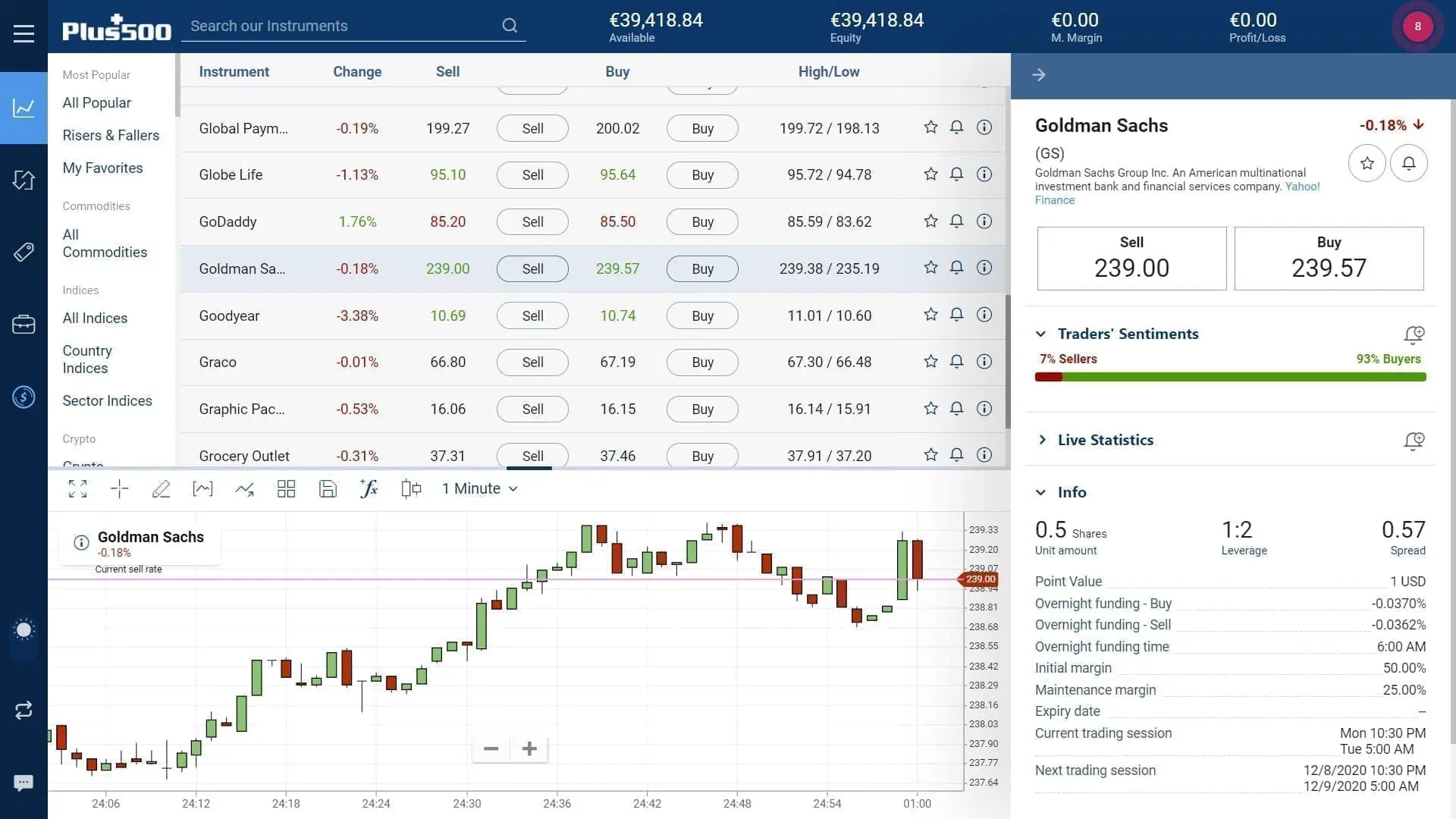Open the notifications badge showing 8
The width and height of the screenshot is (1456, 819).
1417,27
